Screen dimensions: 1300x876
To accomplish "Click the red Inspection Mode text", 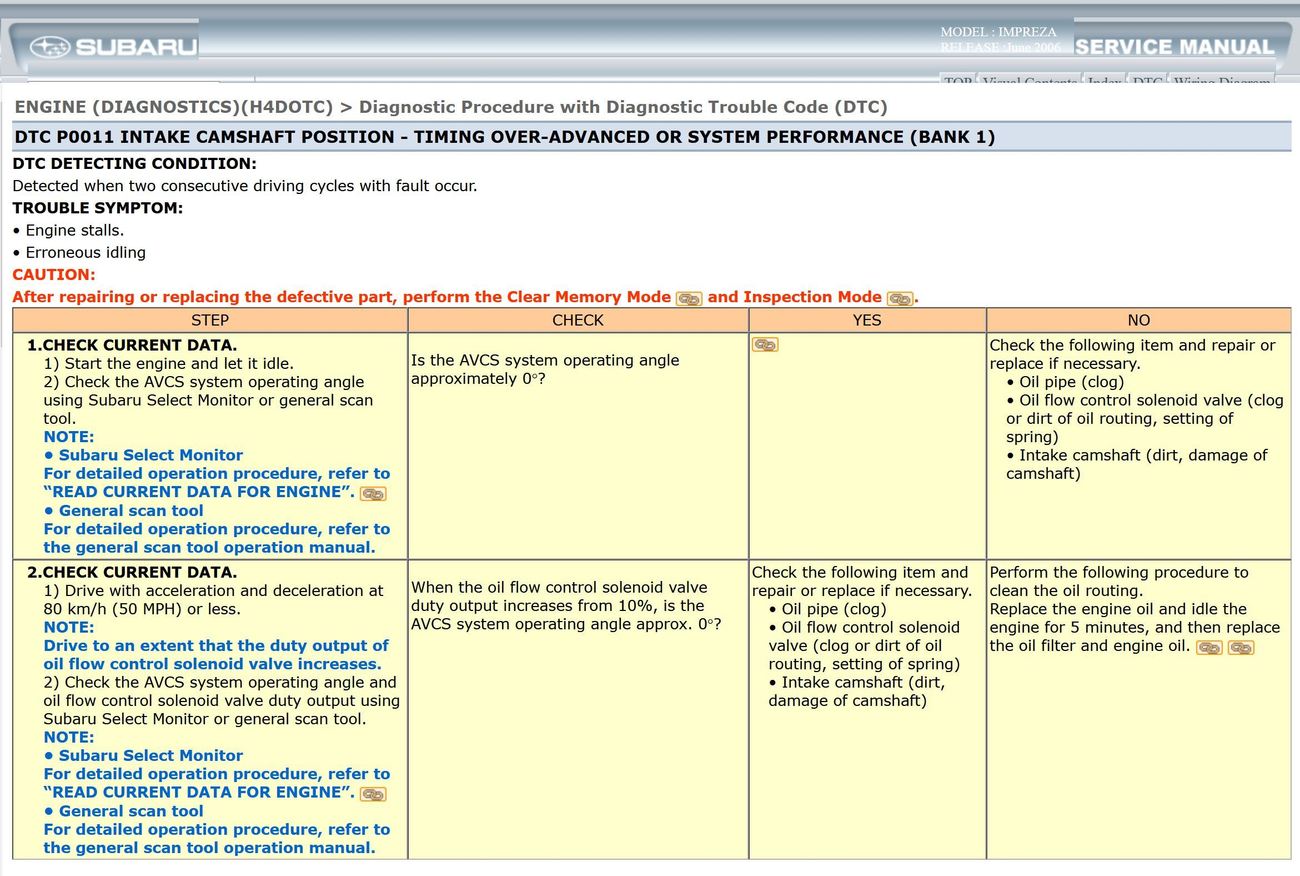I will click(x=812, y=297).
